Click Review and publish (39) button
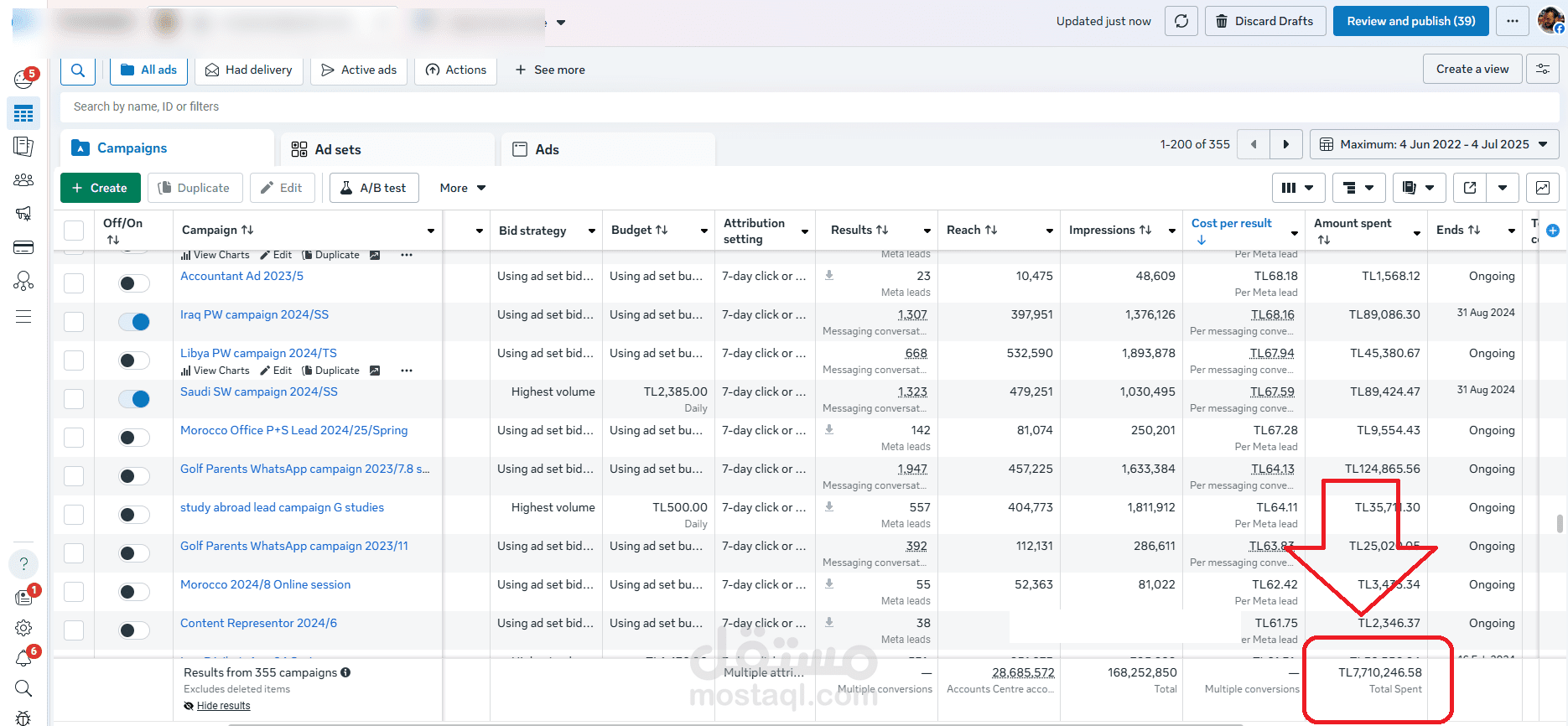 pyautogui.click(x=1410, y=21)
